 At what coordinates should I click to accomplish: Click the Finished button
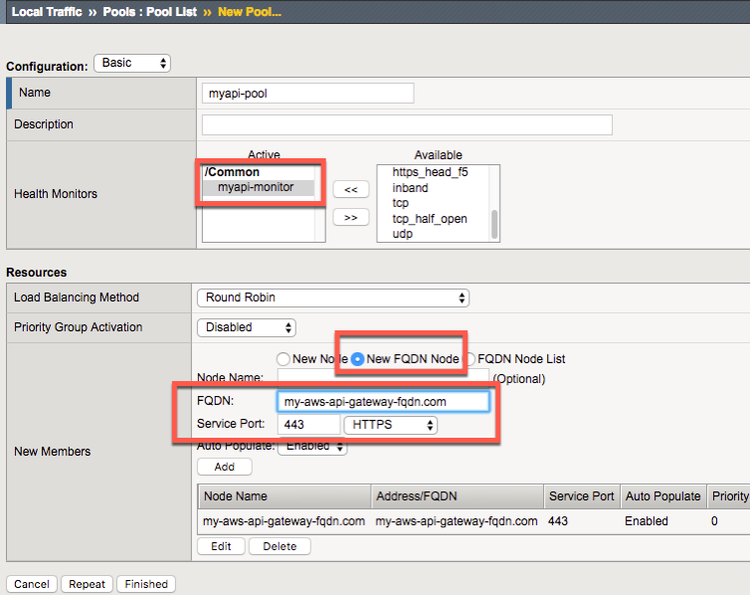146,584
